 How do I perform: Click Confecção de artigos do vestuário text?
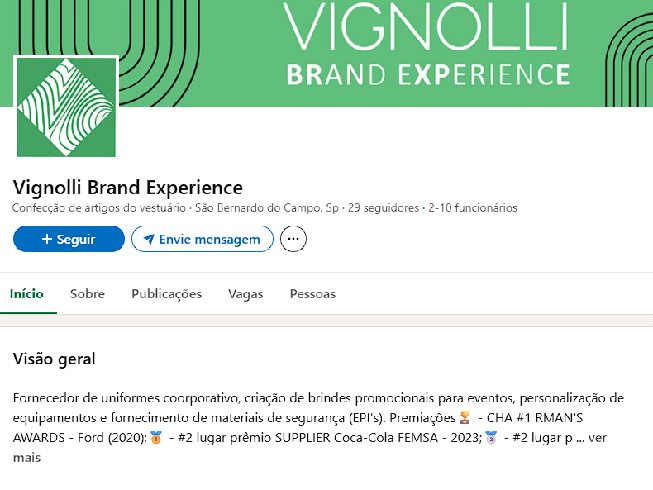[x=100, y=209]
